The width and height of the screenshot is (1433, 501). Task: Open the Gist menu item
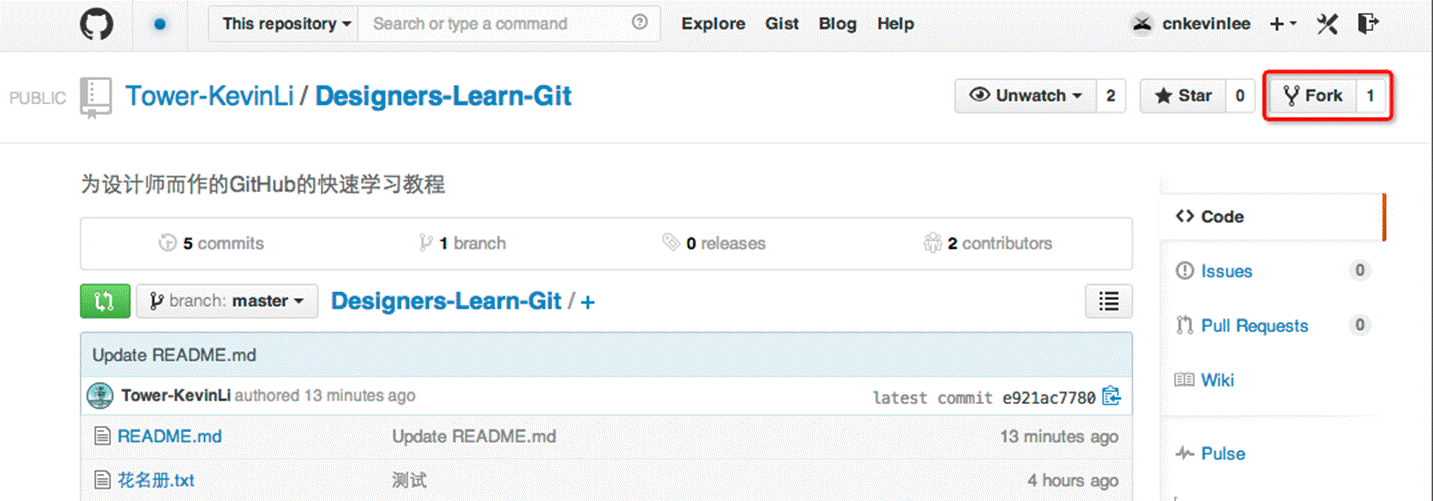click(x=782, y=24)
